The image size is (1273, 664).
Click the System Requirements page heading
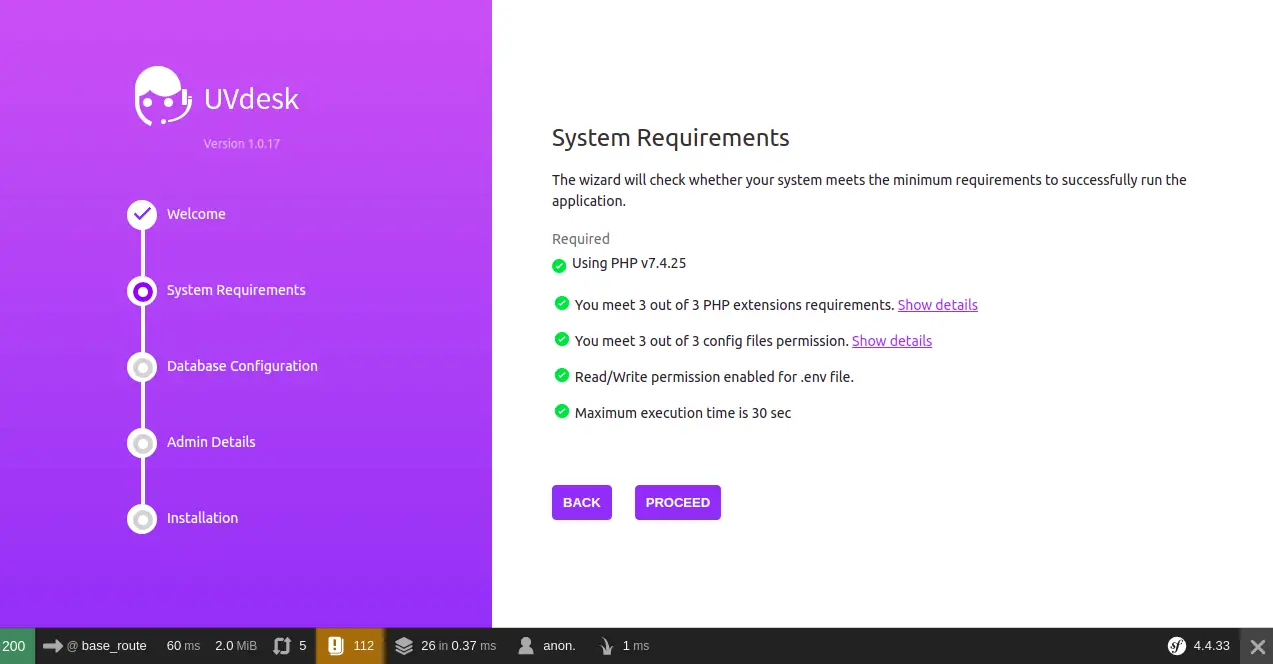671,138
